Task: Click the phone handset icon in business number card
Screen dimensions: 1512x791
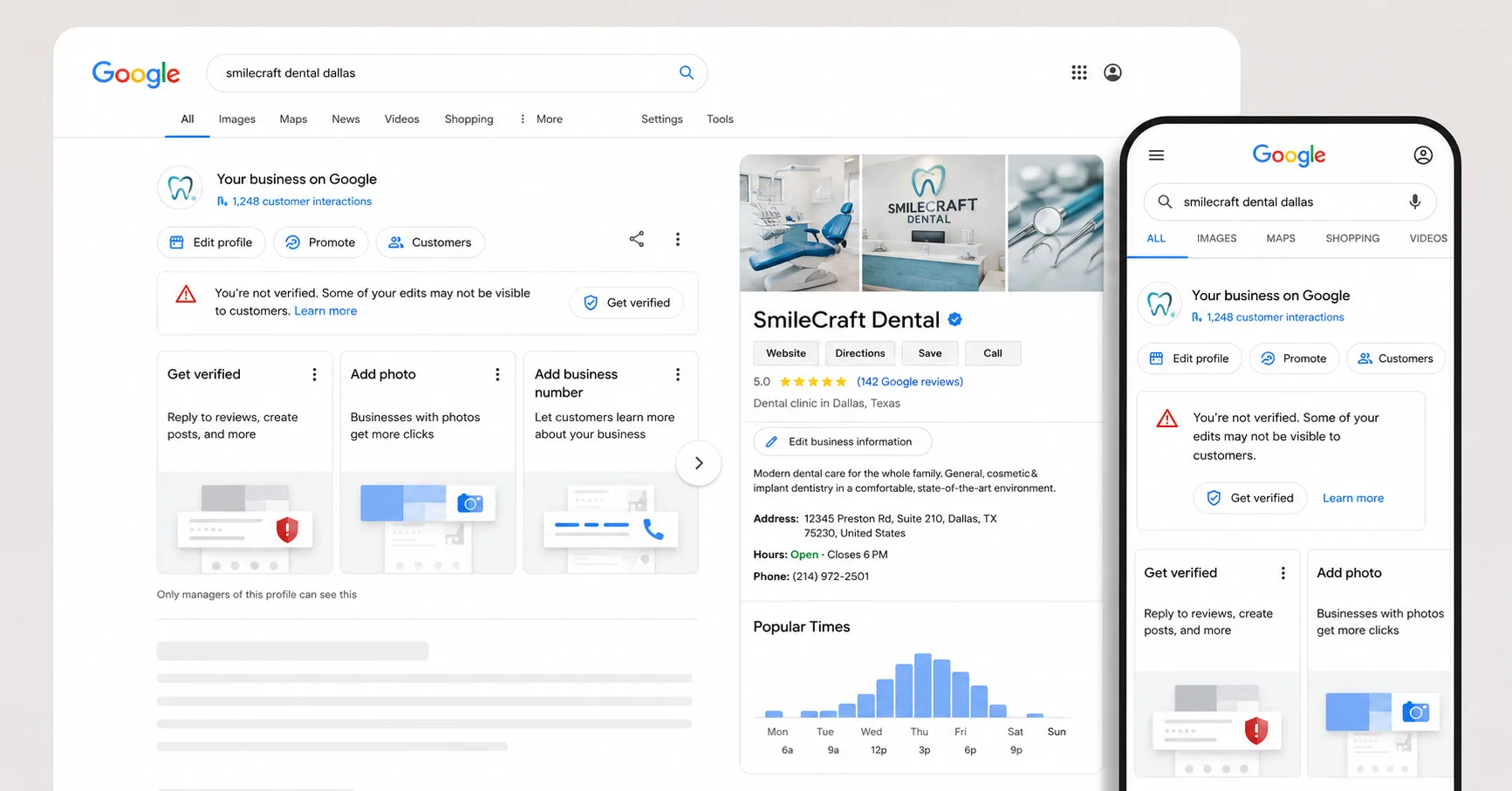Action: click(653, 529)
